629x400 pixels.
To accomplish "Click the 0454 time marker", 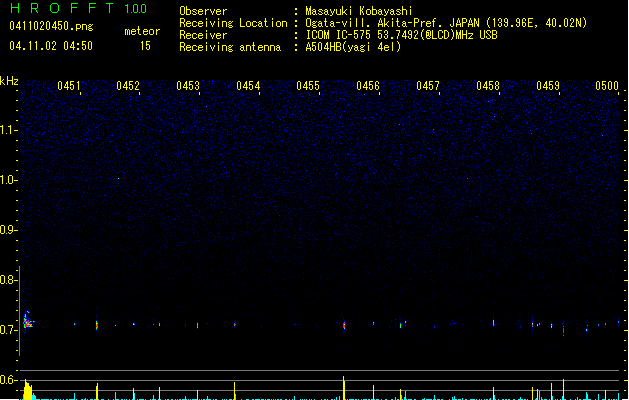I will click(248, 86).
